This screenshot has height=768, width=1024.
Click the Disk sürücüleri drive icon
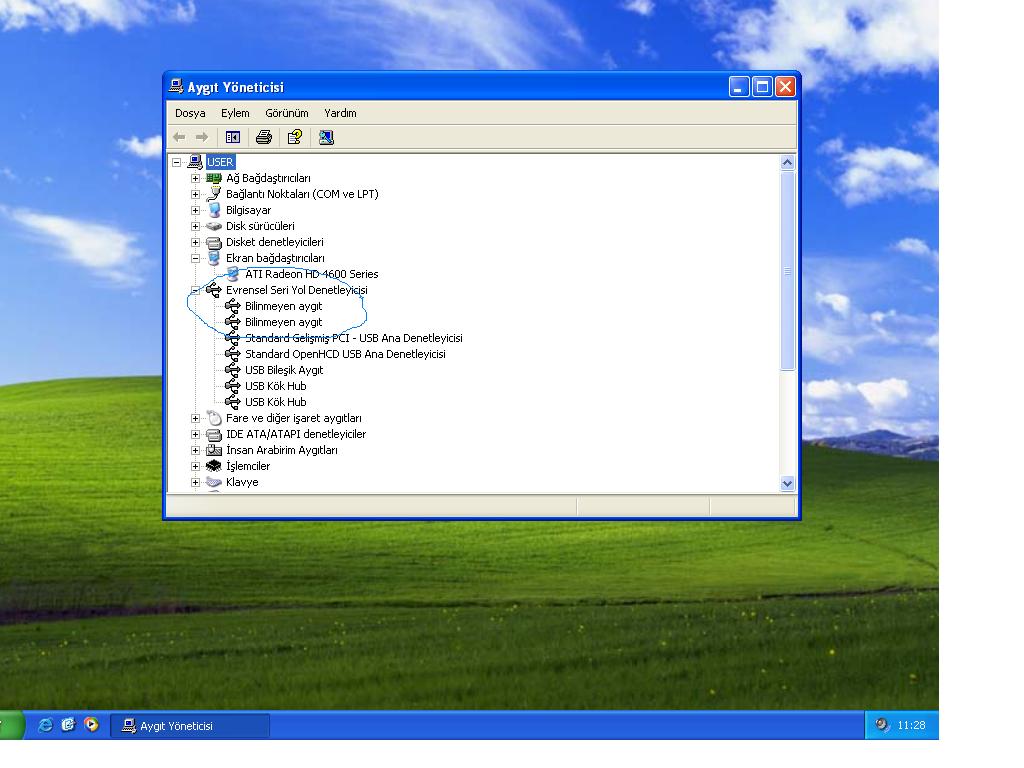[214, 226]
